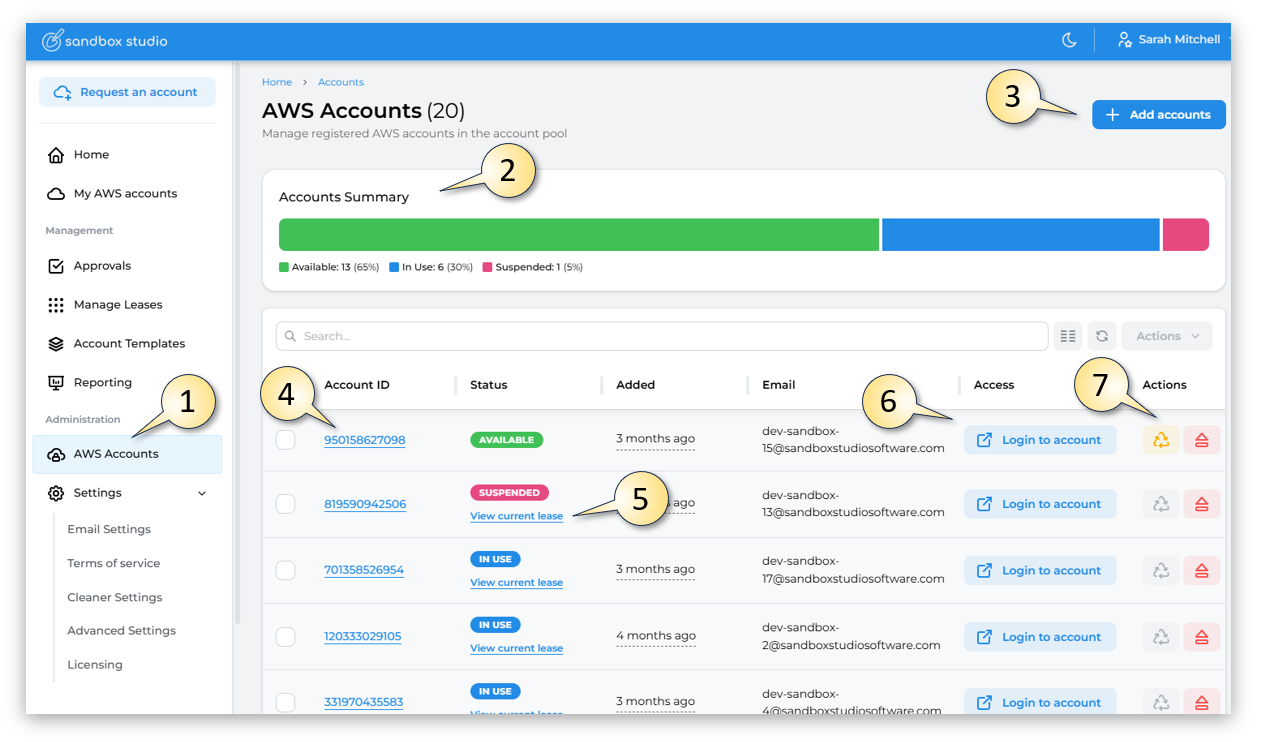Collapse the Settings menu section
This screenshot has height=742, width=1261.
tap(202, 493)
